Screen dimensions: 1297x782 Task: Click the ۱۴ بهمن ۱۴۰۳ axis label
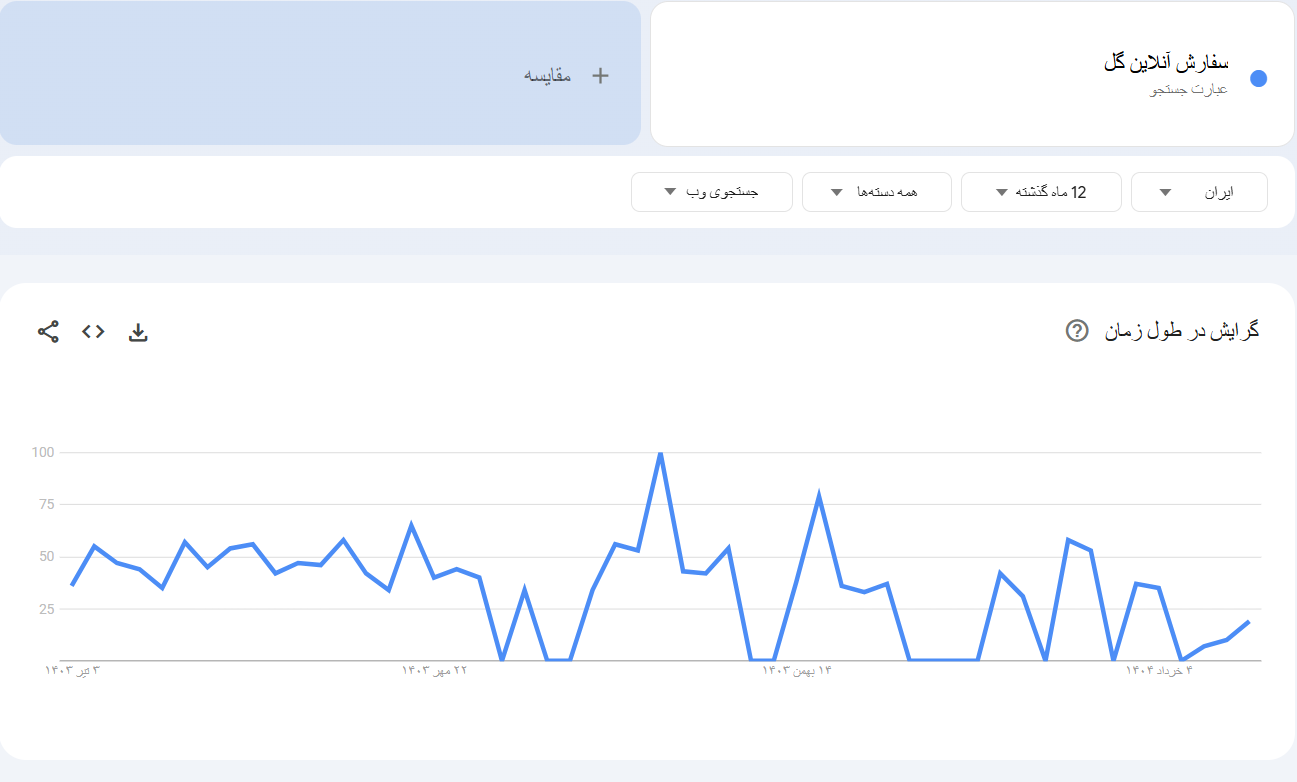pyautogui.click(x=798, y=670)
